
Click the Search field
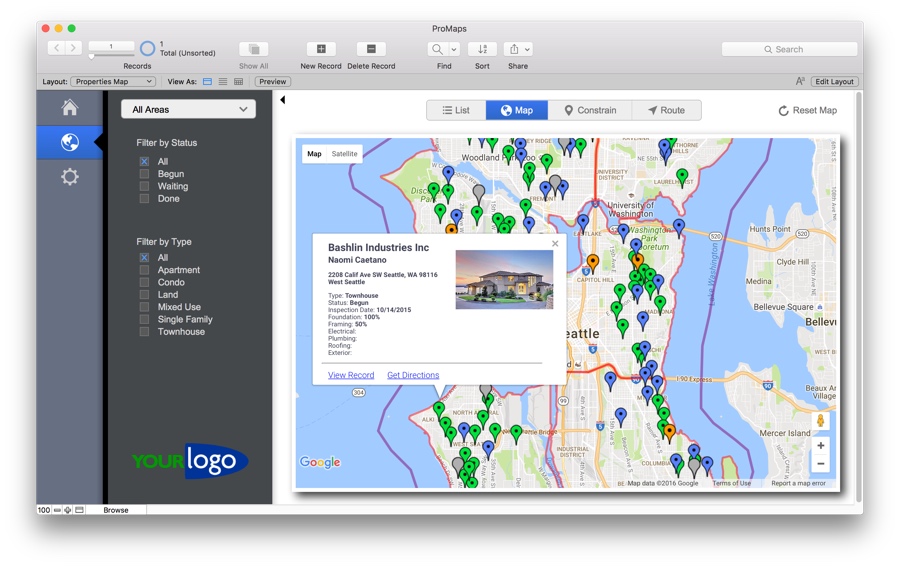pyautogui.click(x=789, y=49)
